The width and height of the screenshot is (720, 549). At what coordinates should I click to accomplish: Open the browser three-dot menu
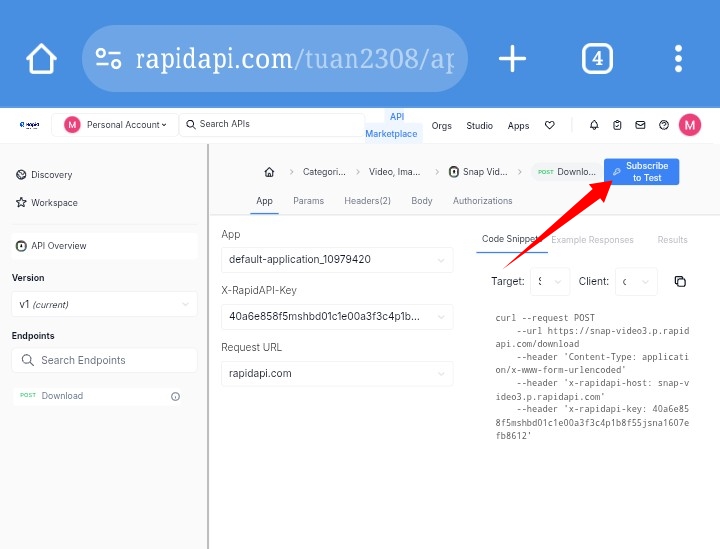click(x=679, y=59)
